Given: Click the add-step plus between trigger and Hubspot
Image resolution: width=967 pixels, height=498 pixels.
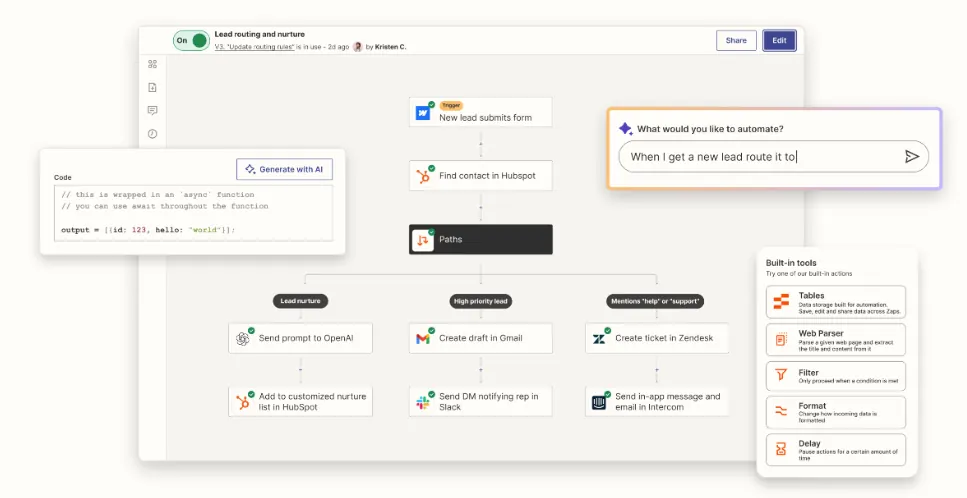Looking at the screenshot, I should 480,144.
